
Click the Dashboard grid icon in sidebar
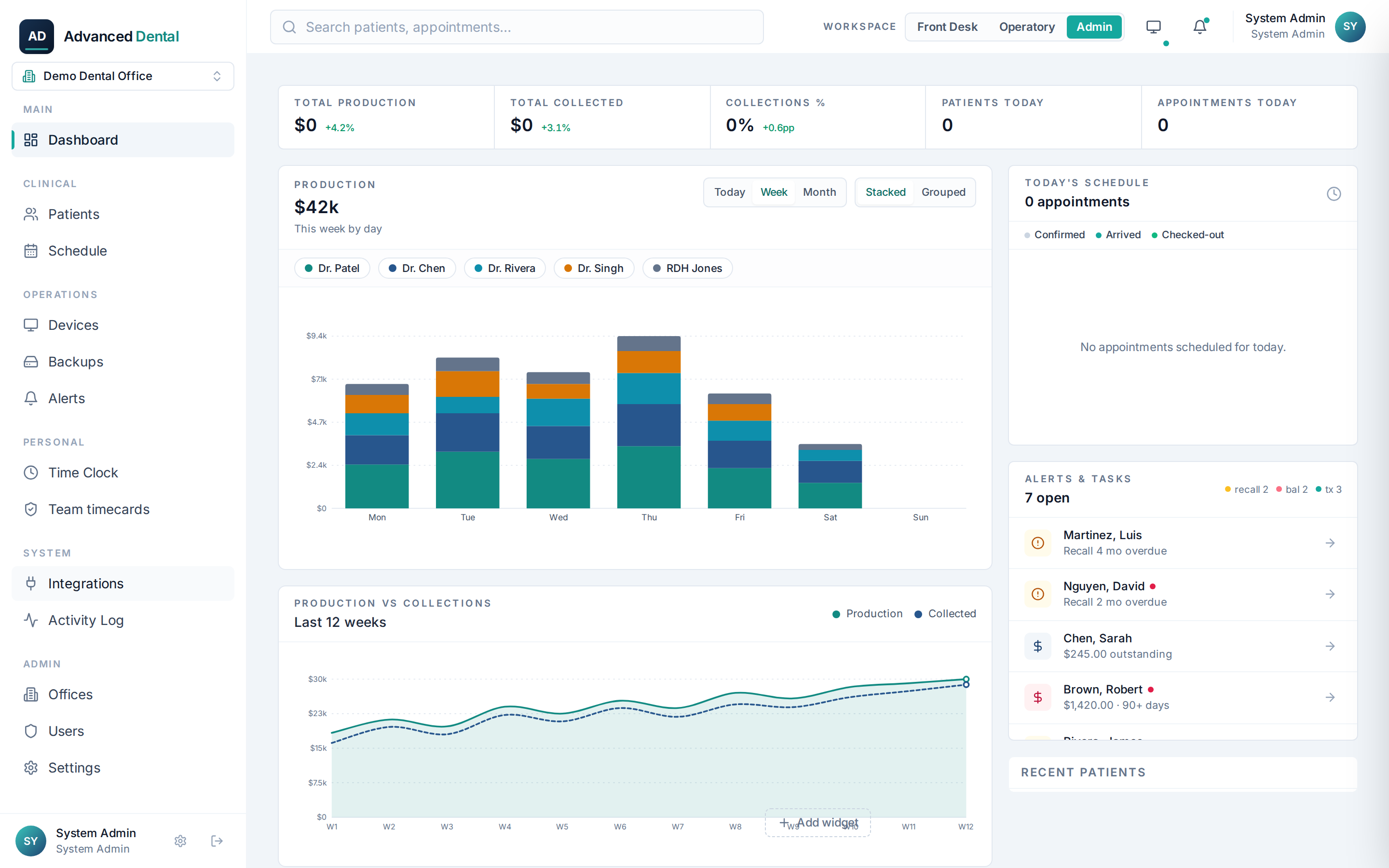31,139
